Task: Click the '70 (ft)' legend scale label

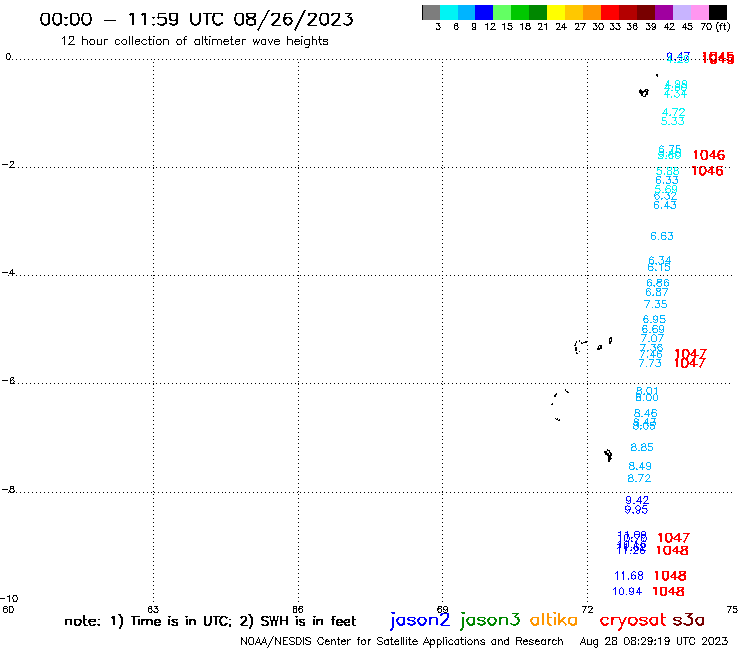Action: (x=715, y=27)
